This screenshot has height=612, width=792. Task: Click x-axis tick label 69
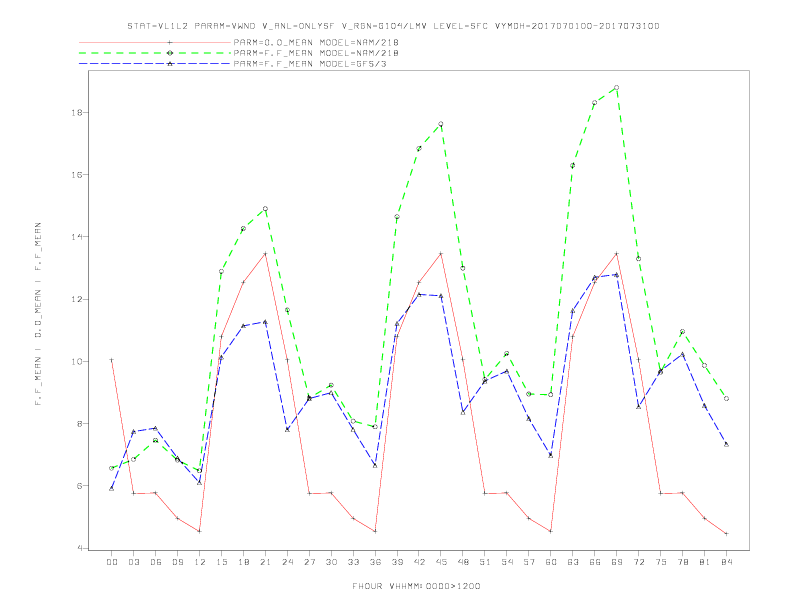pyautogui.click(x=617, y=562)
